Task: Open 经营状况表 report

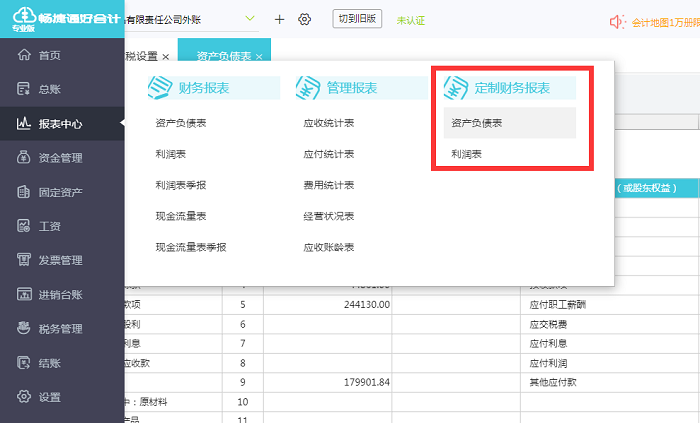Action: pyautogui.click(x=329, y=216)
